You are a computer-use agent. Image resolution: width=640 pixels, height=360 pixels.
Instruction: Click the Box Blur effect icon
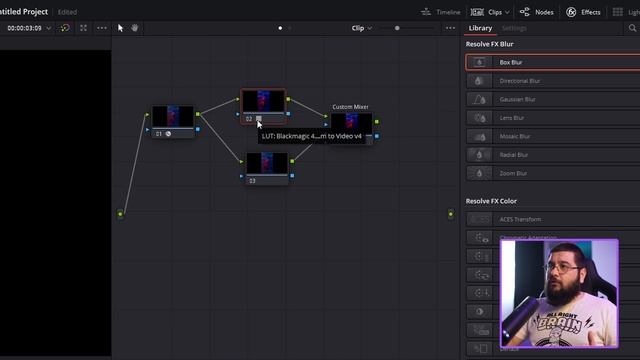pos(479,62)
